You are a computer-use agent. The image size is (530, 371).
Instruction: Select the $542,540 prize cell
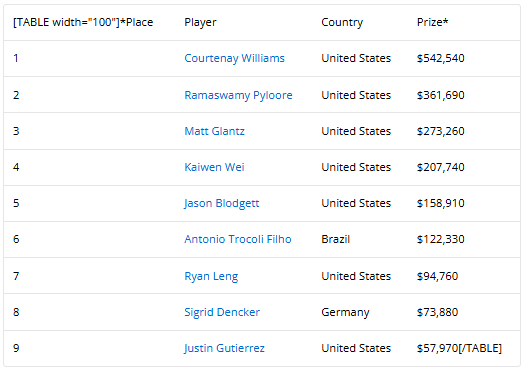(440, 58)
